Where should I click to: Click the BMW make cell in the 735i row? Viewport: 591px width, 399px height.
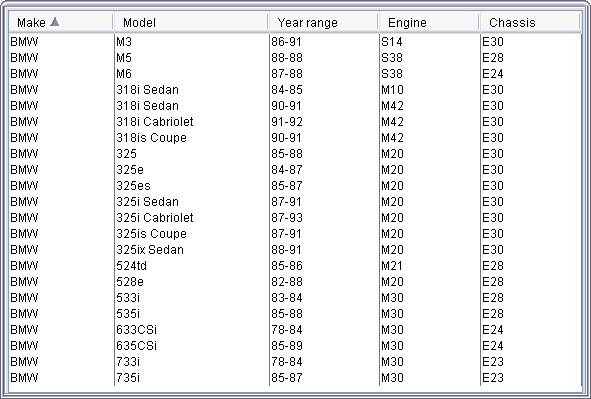tap(61, 378)
